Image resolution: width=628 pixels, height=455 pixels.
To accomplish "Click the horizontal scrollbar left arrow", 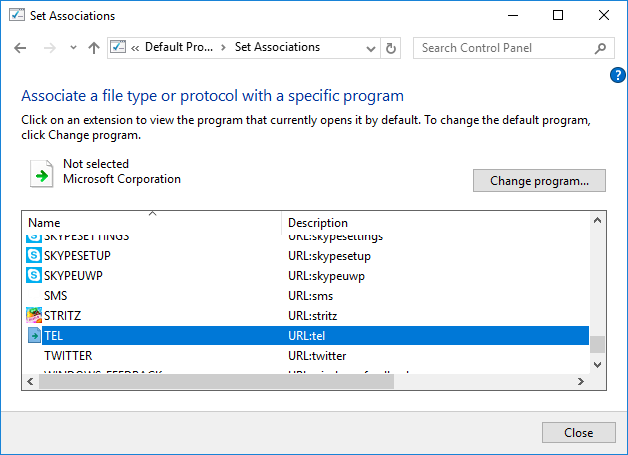I will (x=30, y=381).
